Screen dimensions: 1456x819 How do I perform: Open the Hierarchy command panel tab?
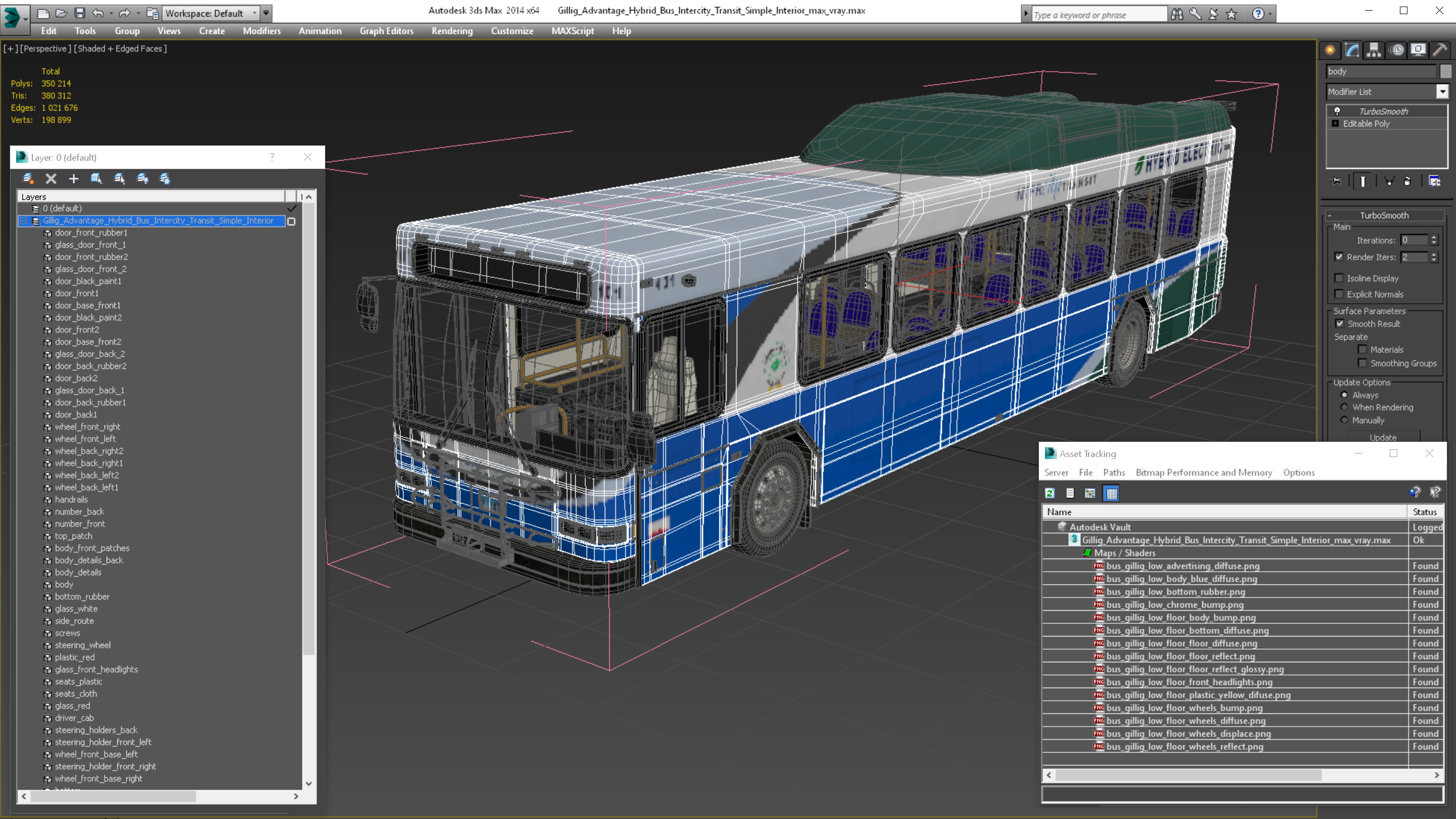[x=1374, y=51]
